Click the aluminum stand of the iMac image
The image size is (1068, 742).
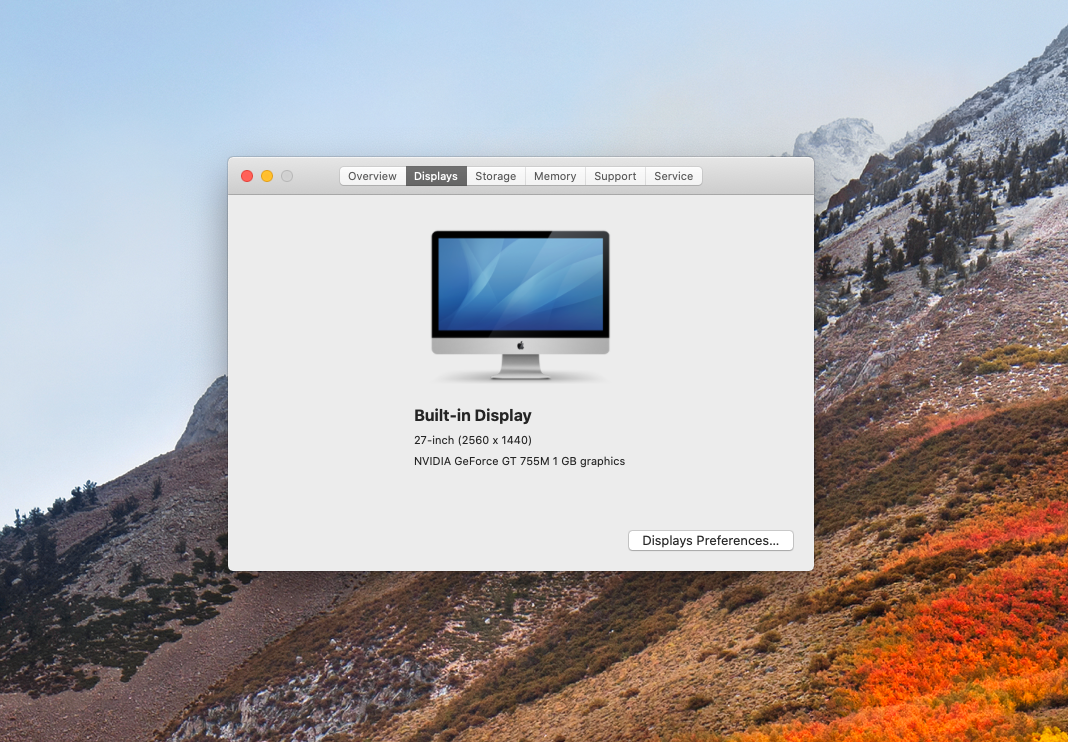click(x=520, y=366)
